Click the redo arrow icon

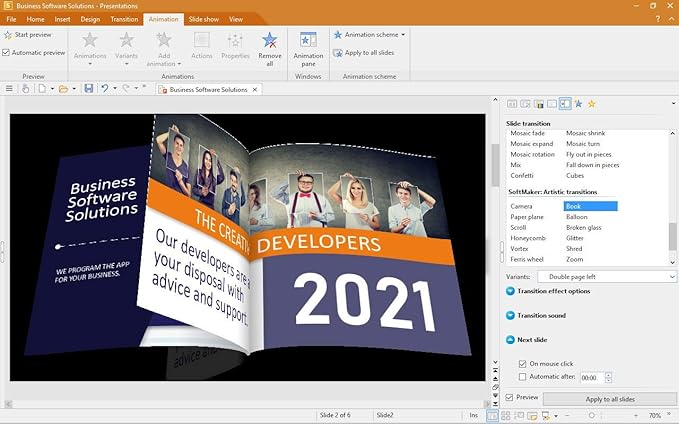[126, 88]
